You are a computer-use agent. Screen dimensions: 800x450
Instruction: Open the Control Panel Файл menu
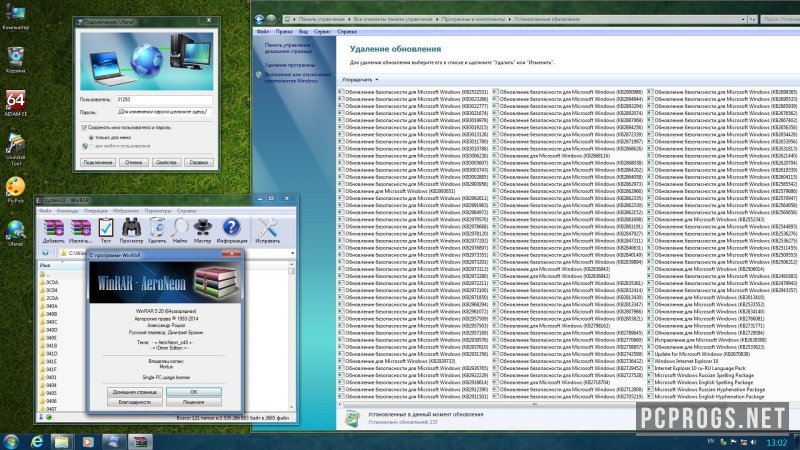point(263,32)
